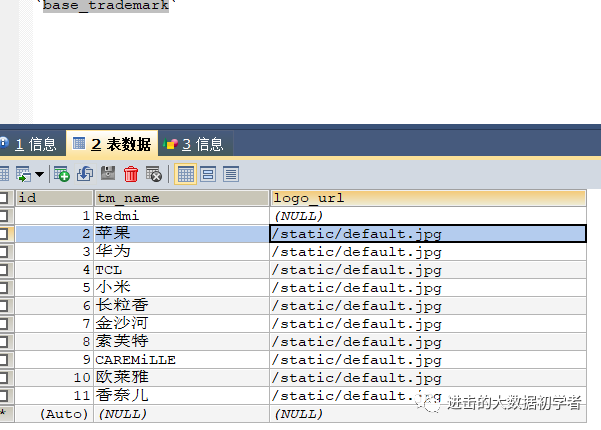Select the 金沙河 cell

182,324
